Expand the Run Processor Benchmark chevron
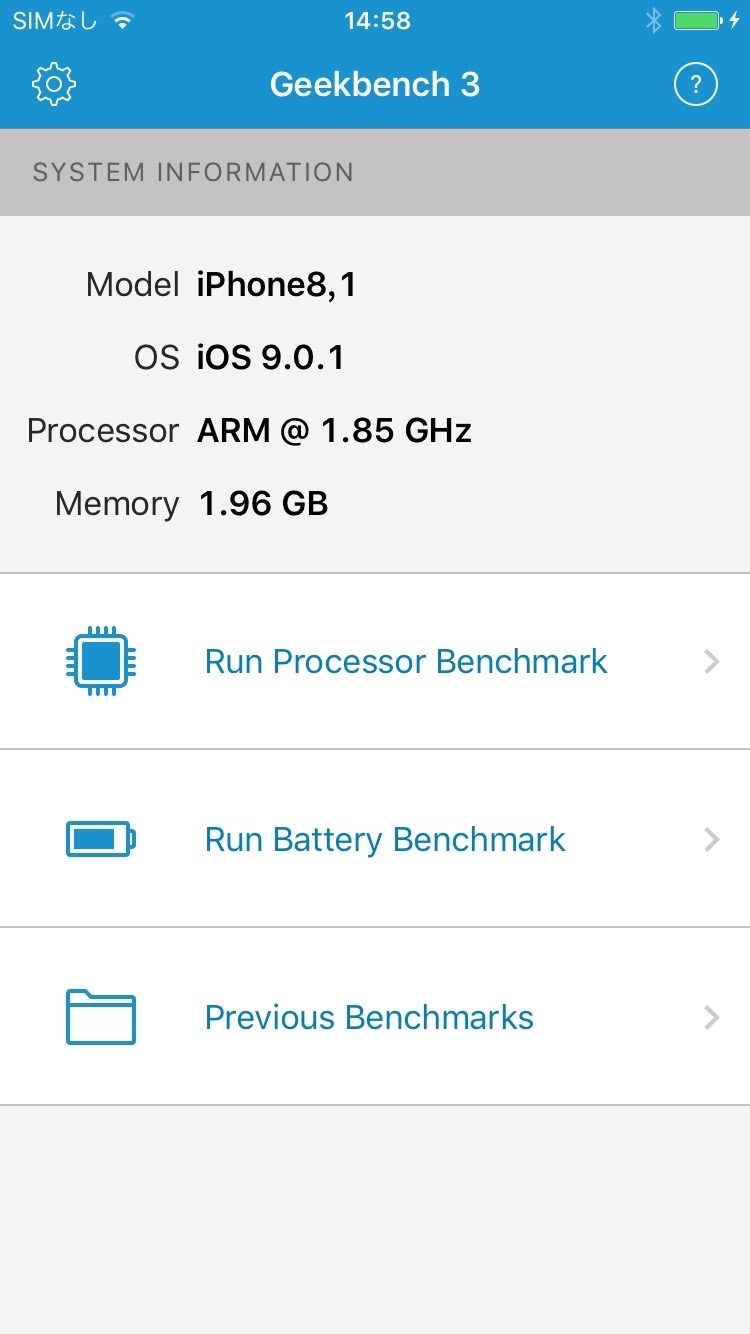This screenshot has width=750, height=1334. 711,661
